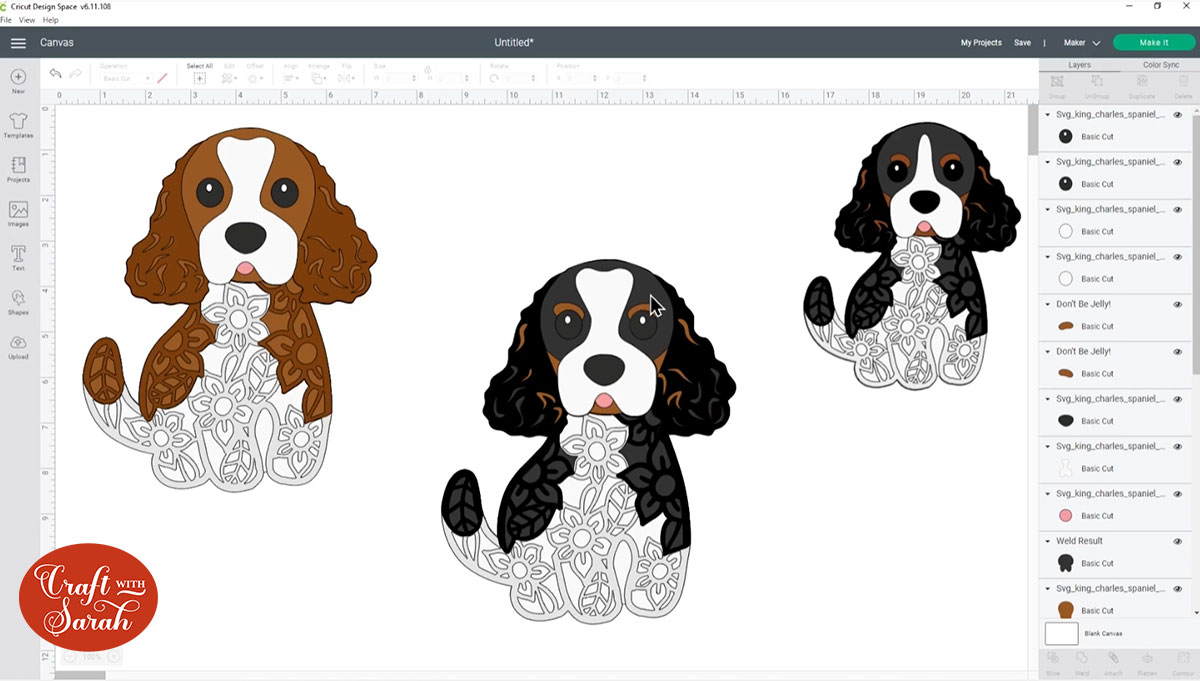Open the File menu

tap(6, 20)
